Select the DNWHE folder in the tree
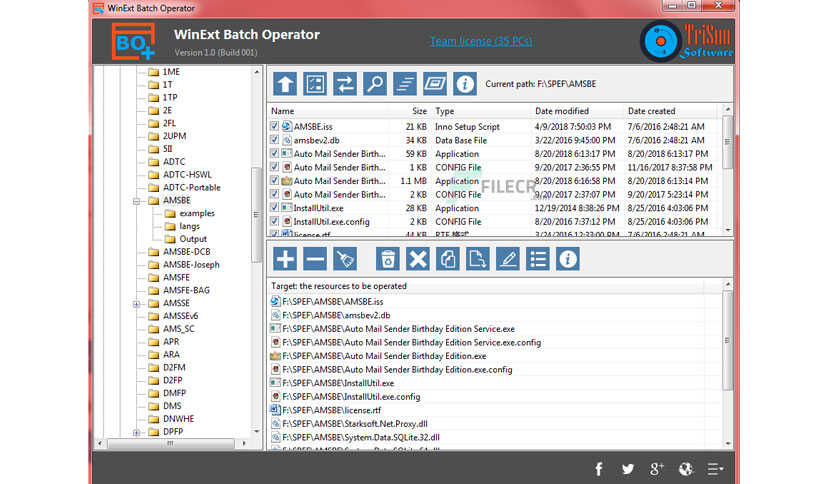This screenshot has width=836, height=484. point(178,419)
